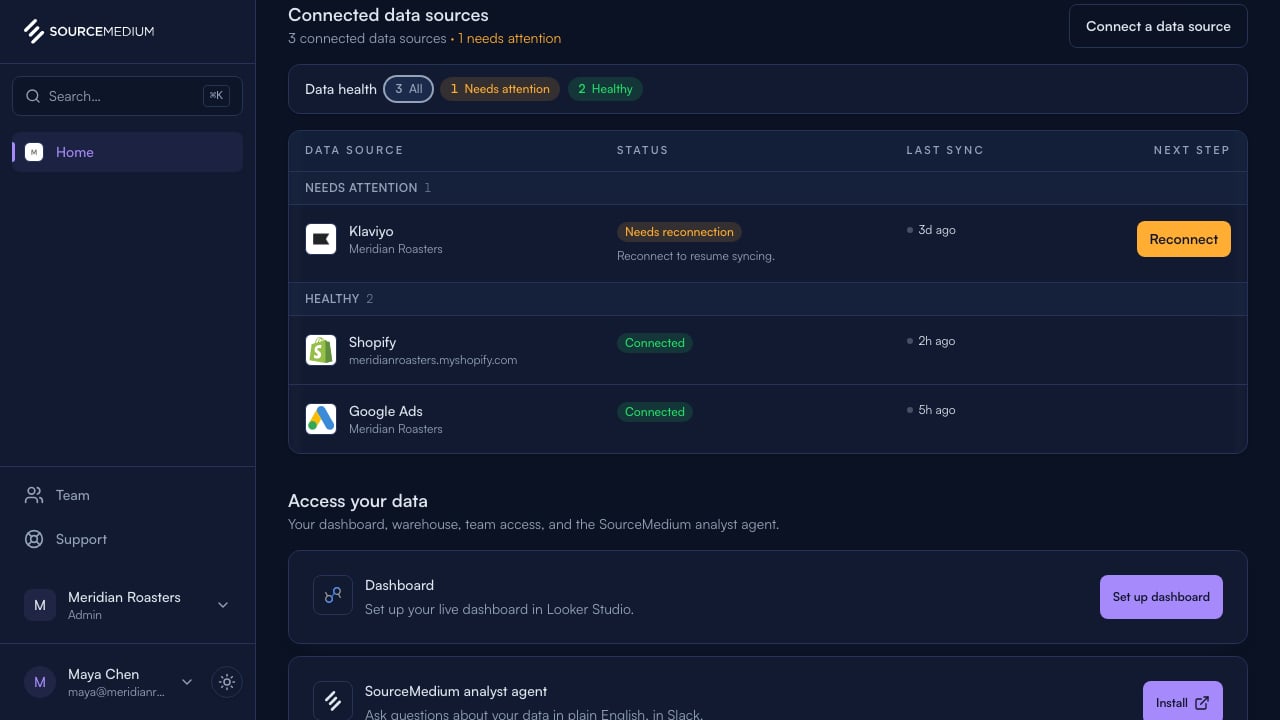Click the Google Ads logo
Screen dimensions: 1280x720
(x=321, y=419)
